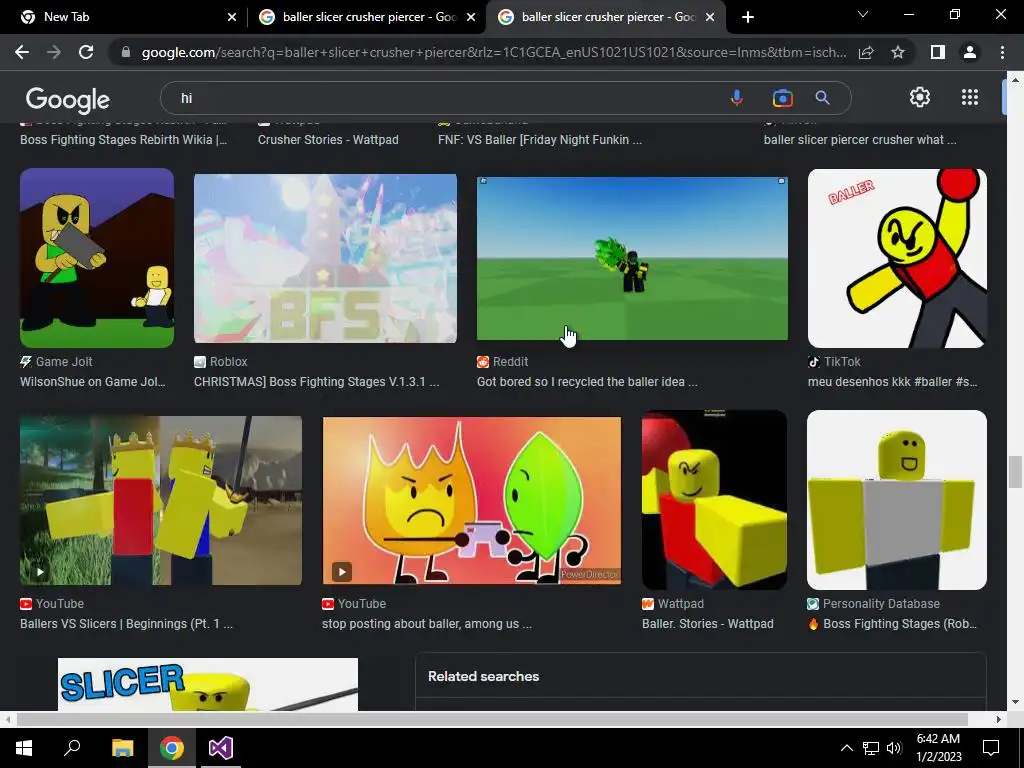Open the tab search chevron
Viewport: 1024px width, 768px height.
pos(863,14)
